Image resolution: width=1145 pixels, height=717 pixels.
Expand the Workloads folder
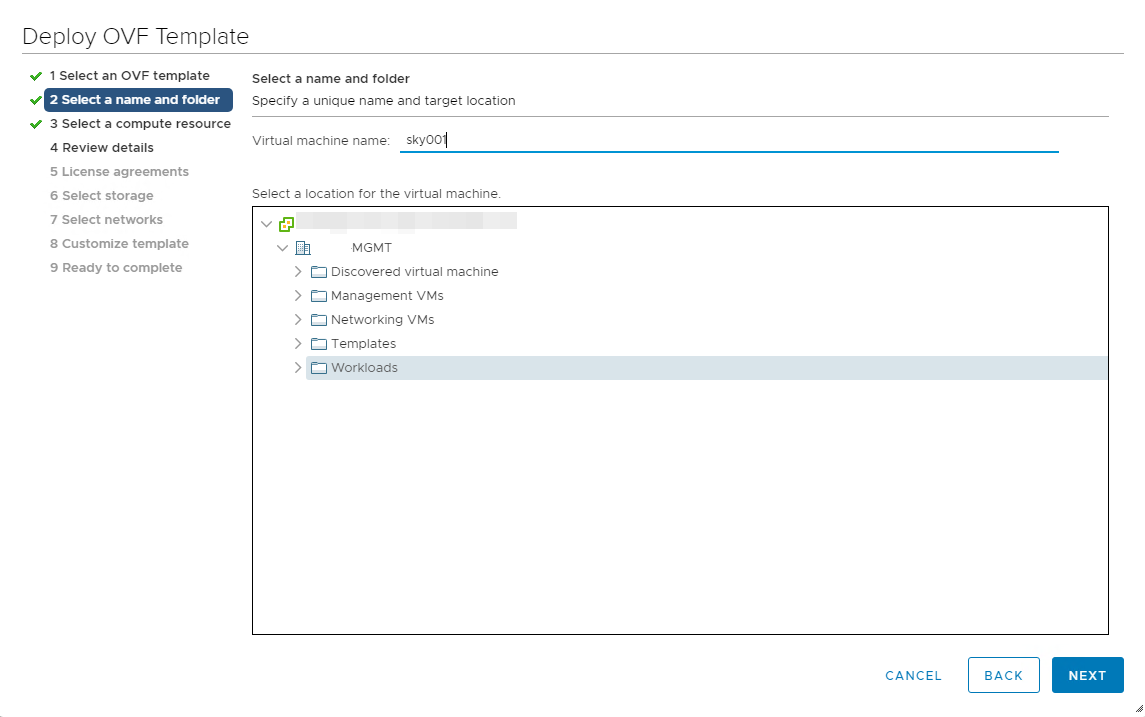[x=298, y=368]
